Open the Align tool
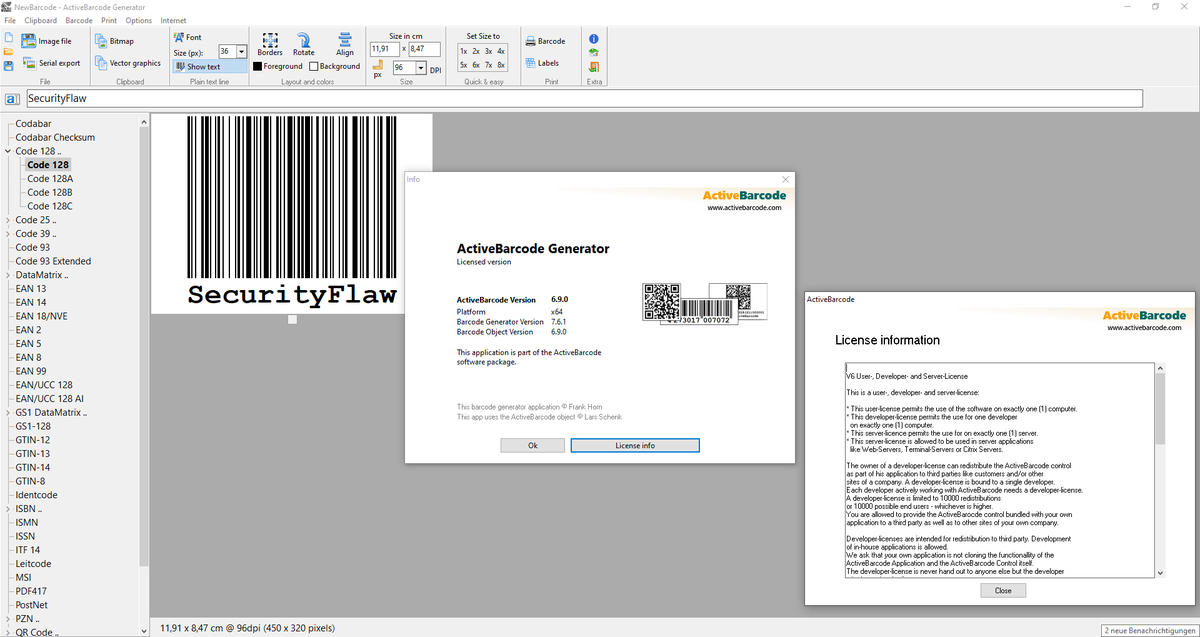This screenshot has height=637, width=1200. point(345,44)
